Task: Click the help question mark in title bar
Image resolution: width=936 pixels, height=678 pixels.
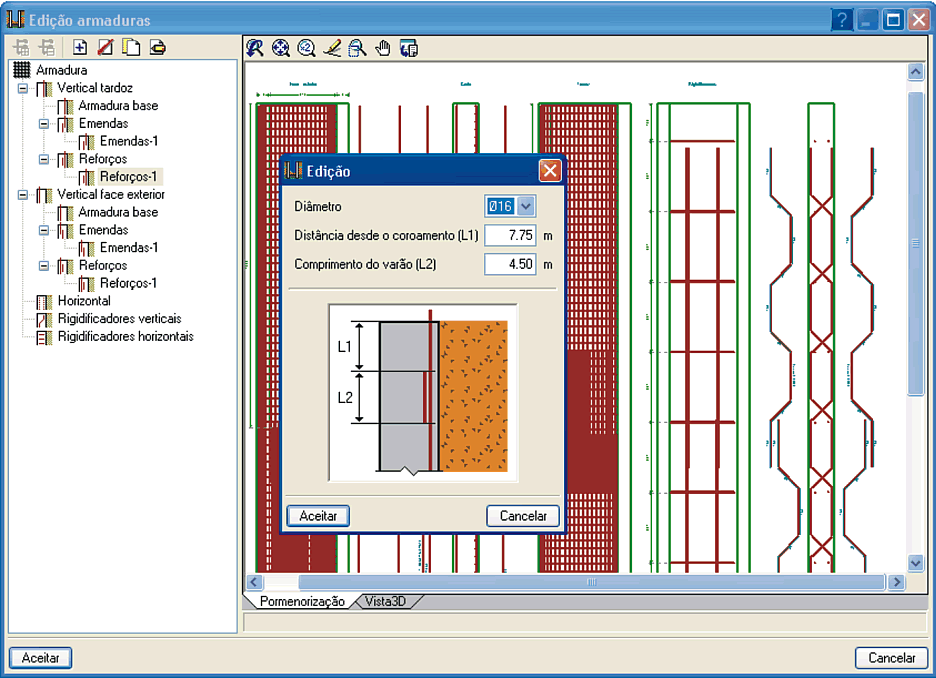Action: pyautogui.click(x=843, y=19)
